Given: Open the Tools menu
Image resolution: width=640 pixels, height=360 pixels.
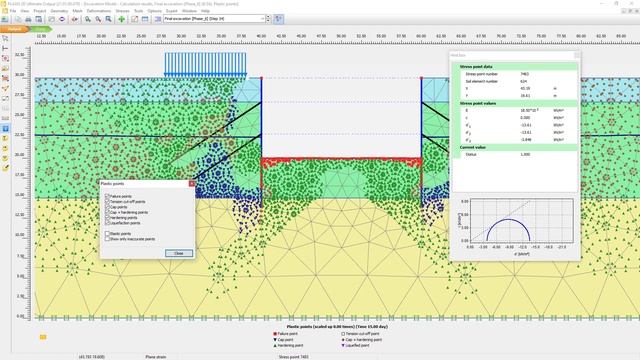Looking at the screenshot, I should [139, 11].
